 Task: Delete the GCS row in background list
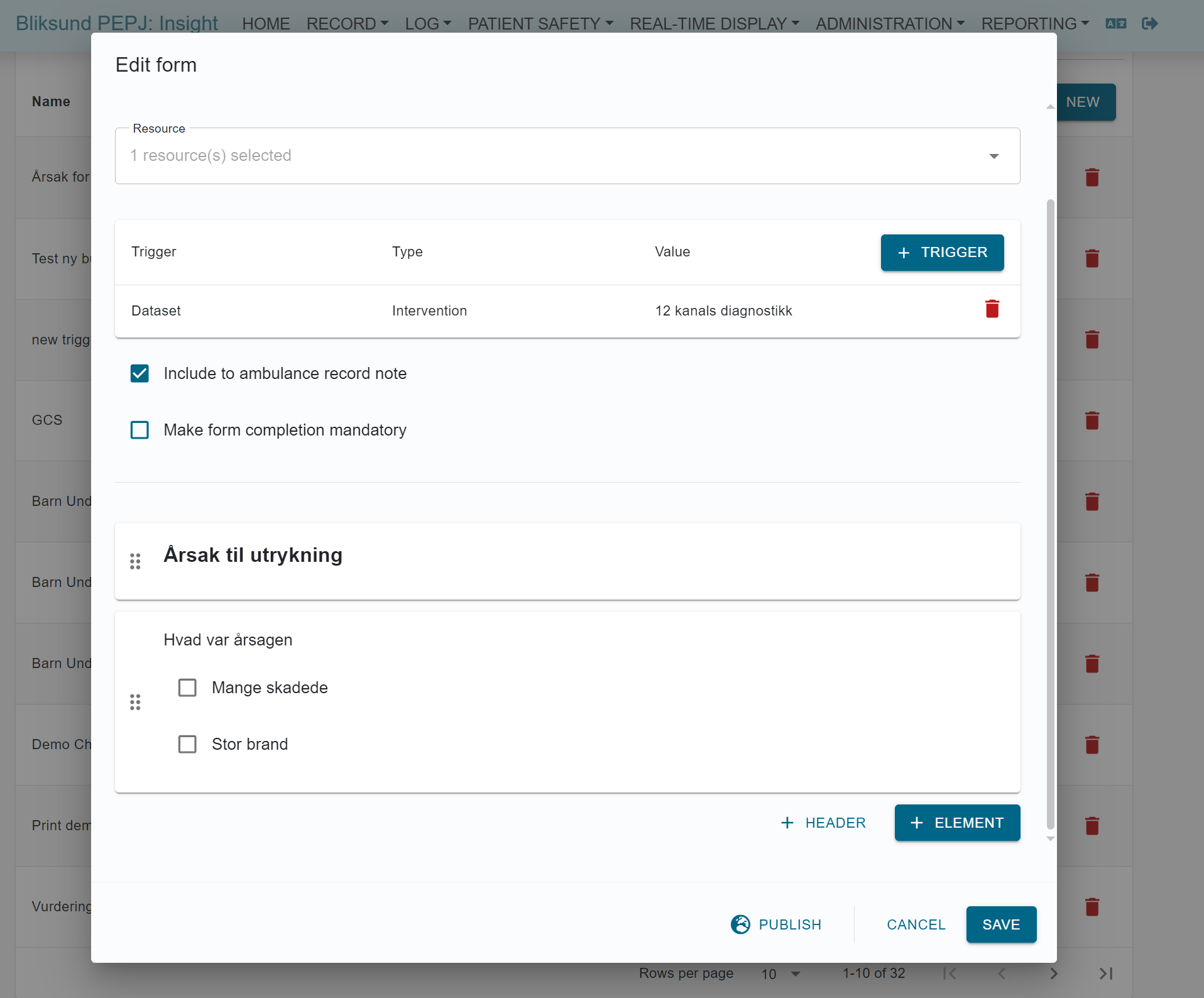coord(1092,420)
